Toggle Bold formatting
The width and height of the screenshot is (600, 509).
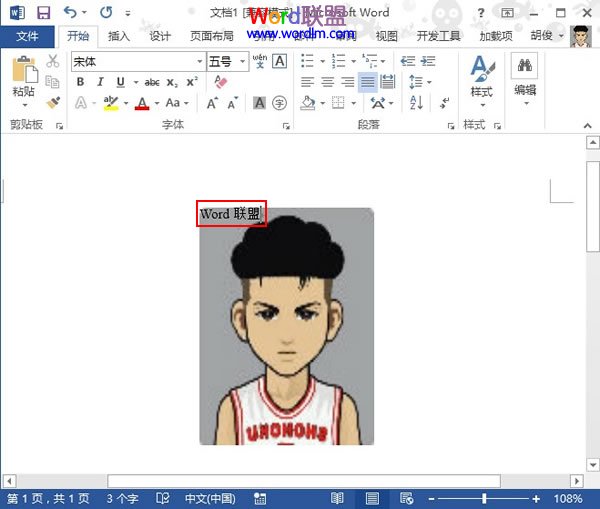coord(81,82)
